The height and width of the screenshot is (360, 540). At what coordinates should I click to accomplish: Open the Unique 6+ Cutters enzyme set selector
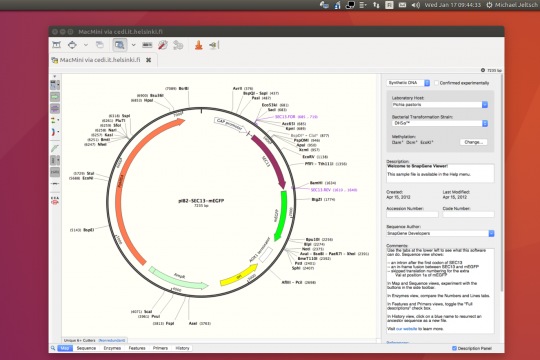point(94,340)
